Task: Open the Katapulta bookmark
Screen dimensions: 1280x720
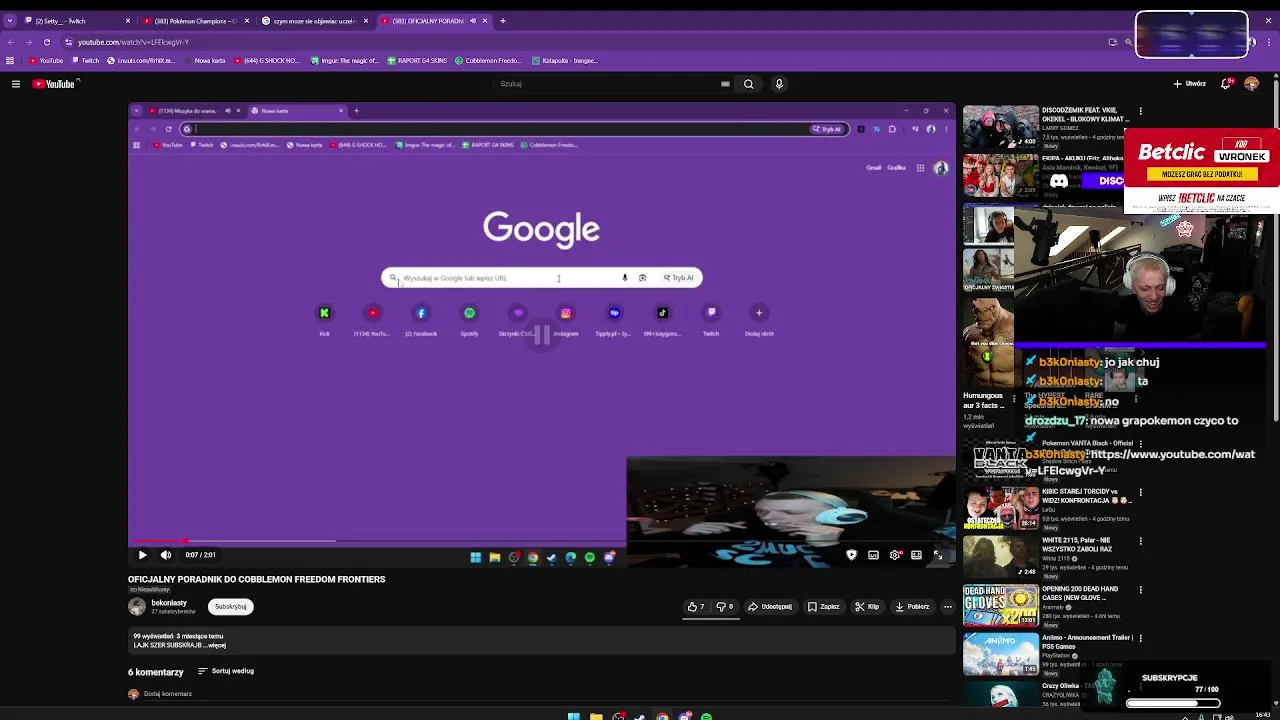Action: [x=564, y=61]
